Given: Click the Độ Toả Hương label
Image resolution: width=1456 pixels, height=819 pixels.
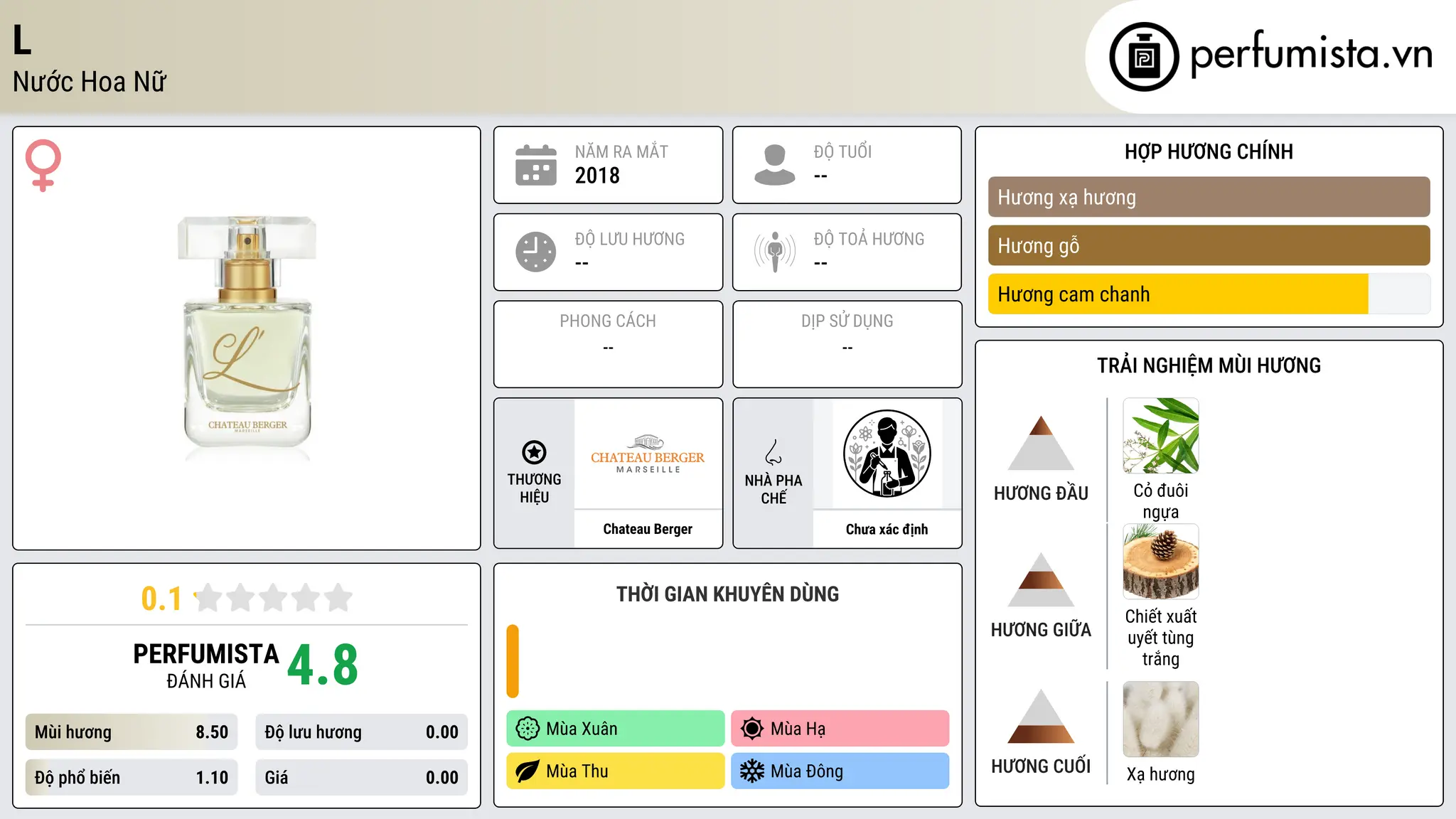Looking at the screenshot, I should pyautogui.click(x=869, y=239).
